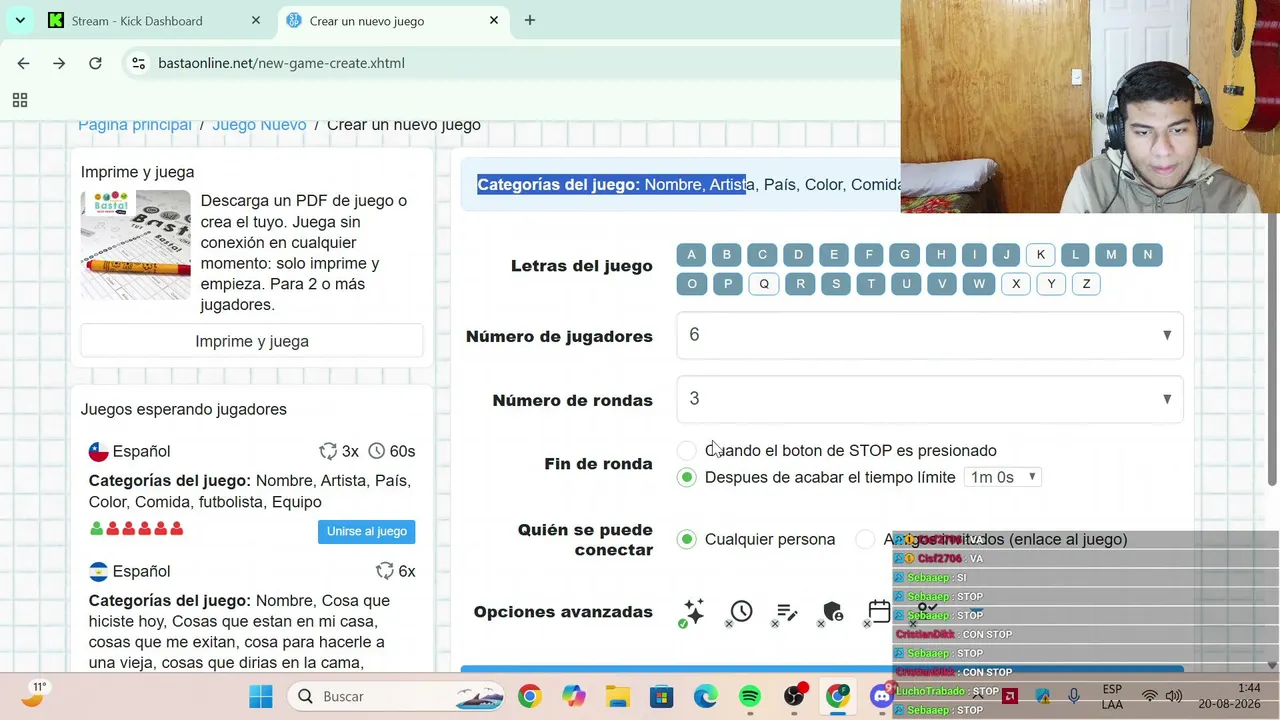This screenshot has height=720, width=1280.
Task: Open Discord from the taskbar
Action: pyautogui.click(x=881, y=696)
